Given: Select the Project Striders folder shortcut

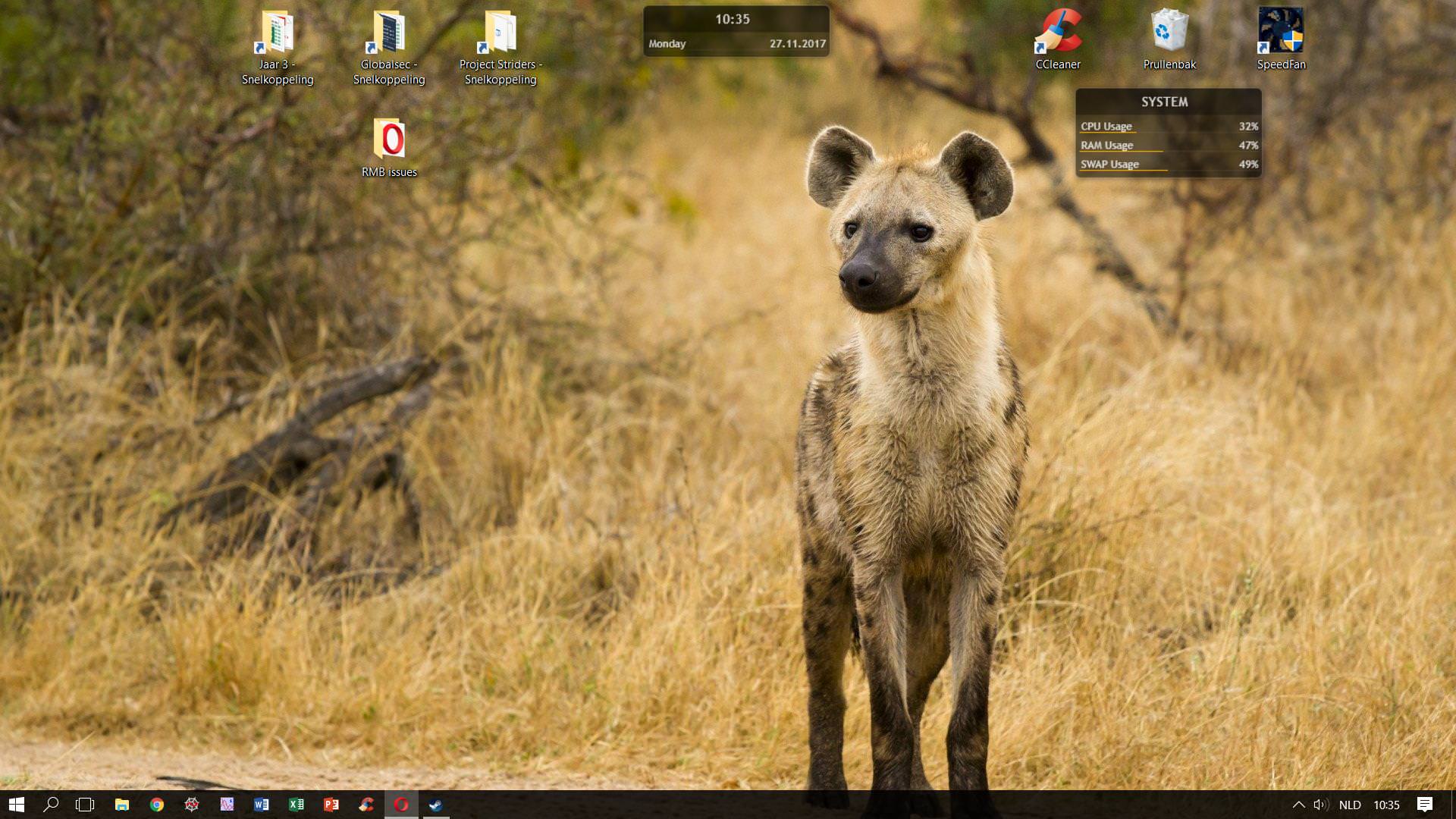Looking at the screenshot, I should [500, 47].
